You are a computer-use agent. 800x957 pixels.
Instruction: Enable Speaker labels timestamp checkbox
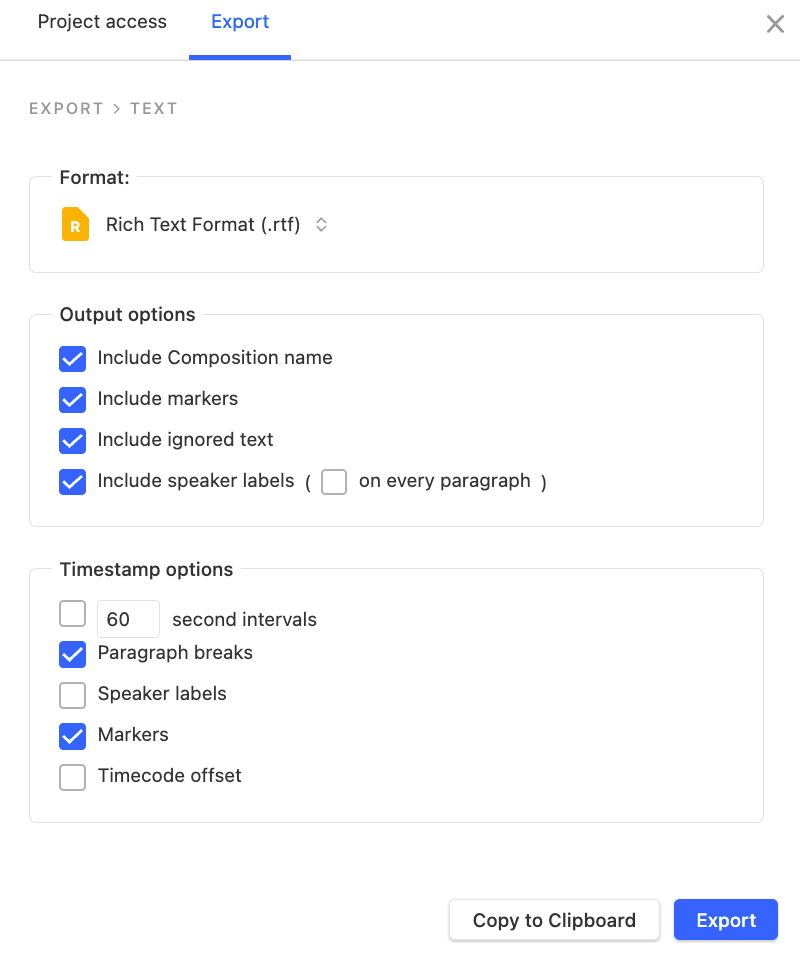pyautogui.click(x=73, y=695)
